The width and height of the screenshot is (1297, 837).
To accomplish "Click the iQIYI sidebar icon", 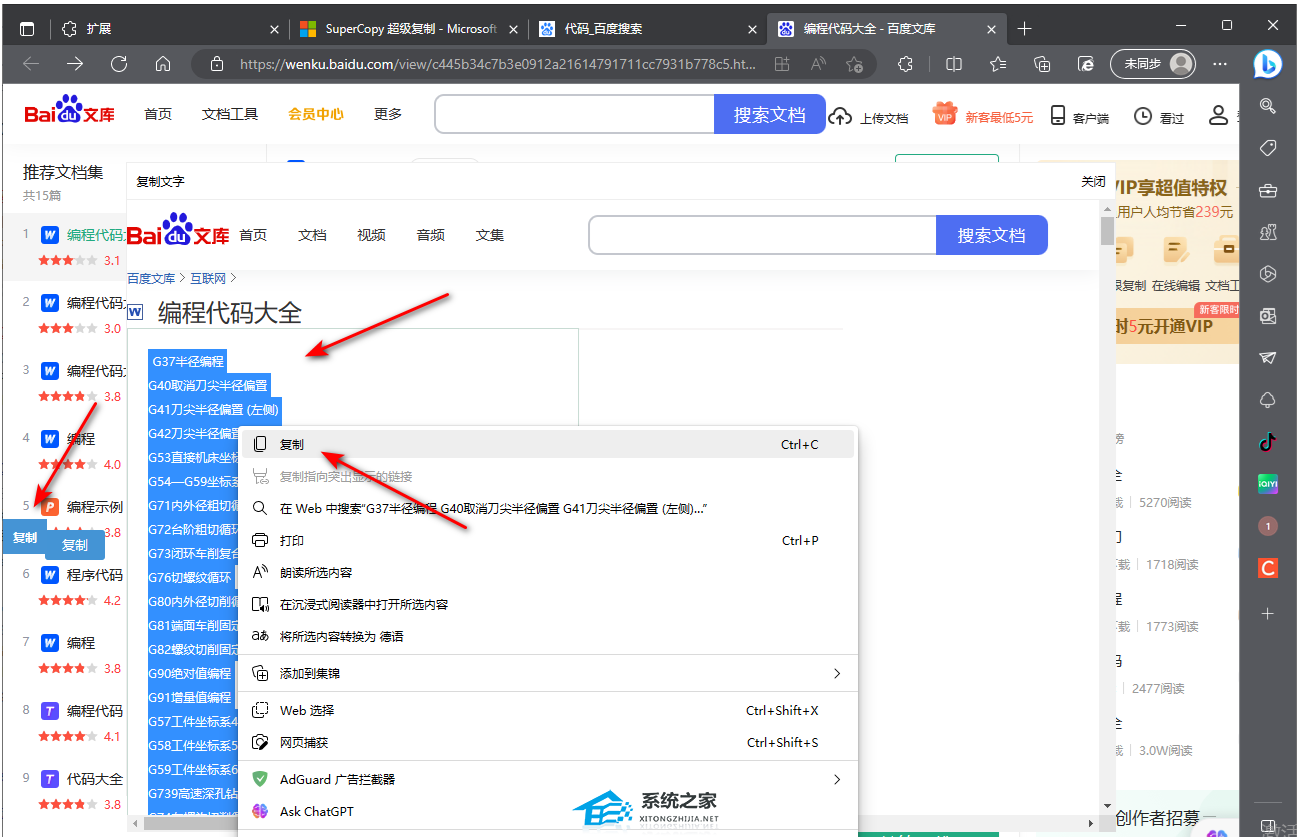I will (x=1268, y=484).
